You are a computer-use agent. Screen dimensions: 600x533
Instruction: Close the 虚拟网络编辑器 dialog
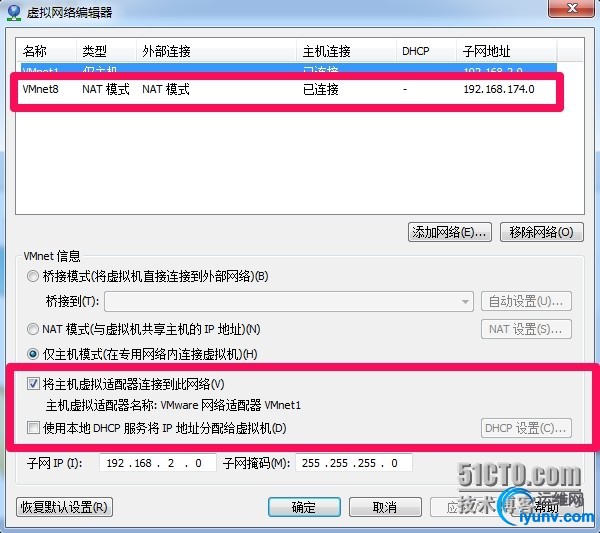click(572, 8)
